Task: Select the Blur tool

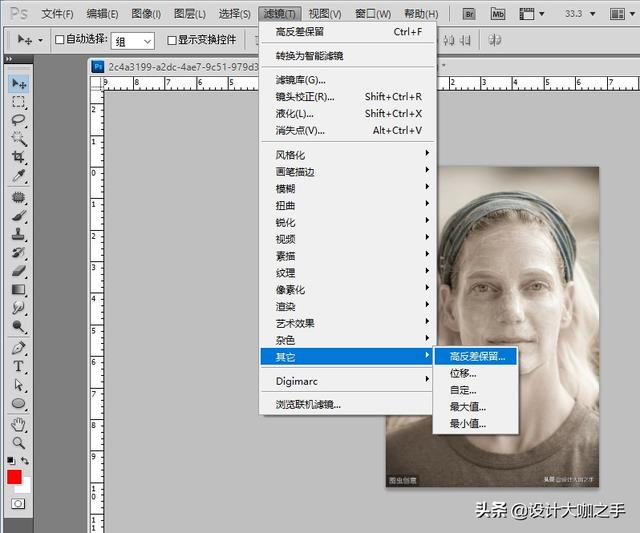Action: click(18, 308)
